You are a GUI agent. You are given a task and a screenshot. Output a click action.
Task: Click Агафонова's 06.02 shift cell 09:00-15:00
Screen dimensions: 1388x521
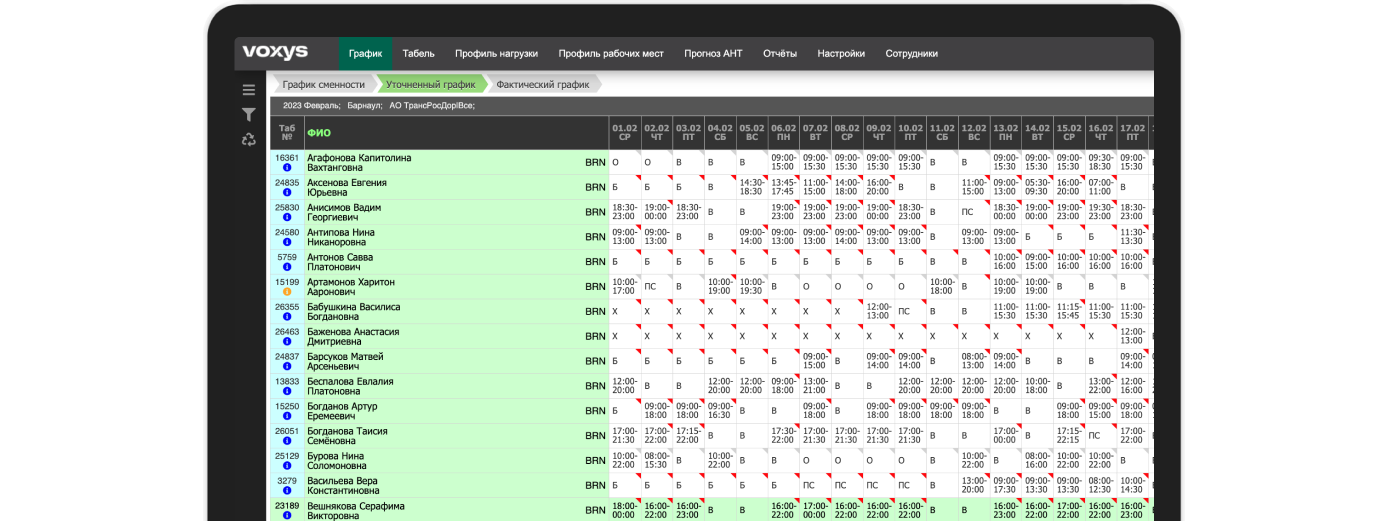point(784,162)
